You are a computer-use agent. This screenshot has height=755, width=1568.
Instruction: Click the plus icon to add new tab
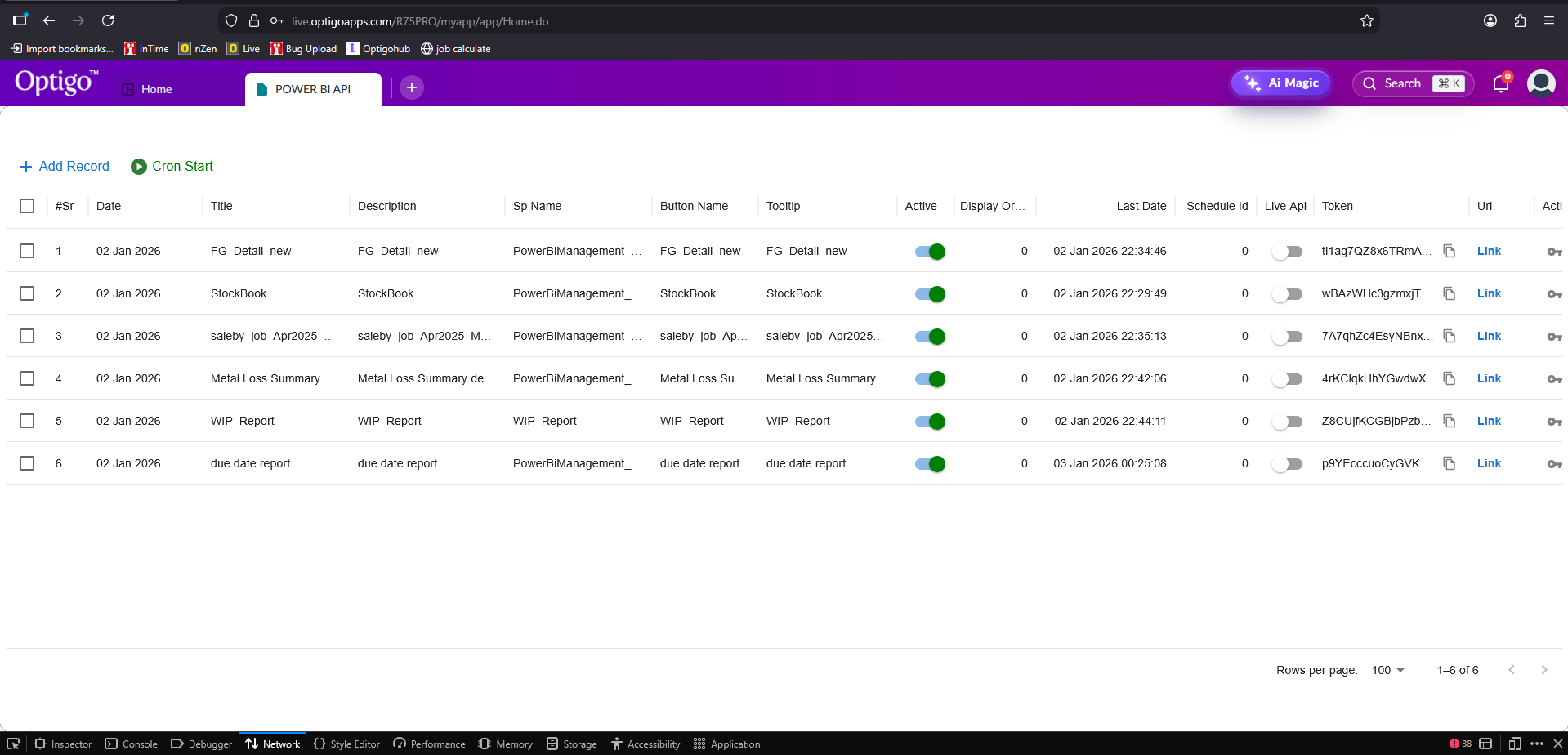point(412,87)
